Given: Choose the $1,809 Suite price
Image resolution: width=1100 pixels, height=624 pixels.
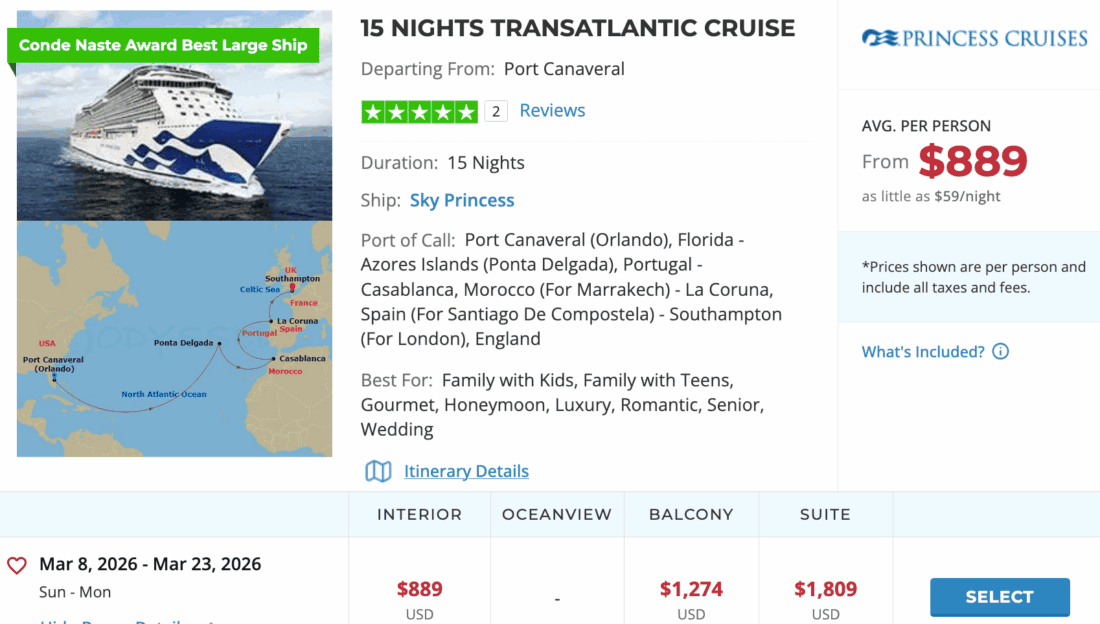Looking at the screenshot, I should tap(825, 590).
